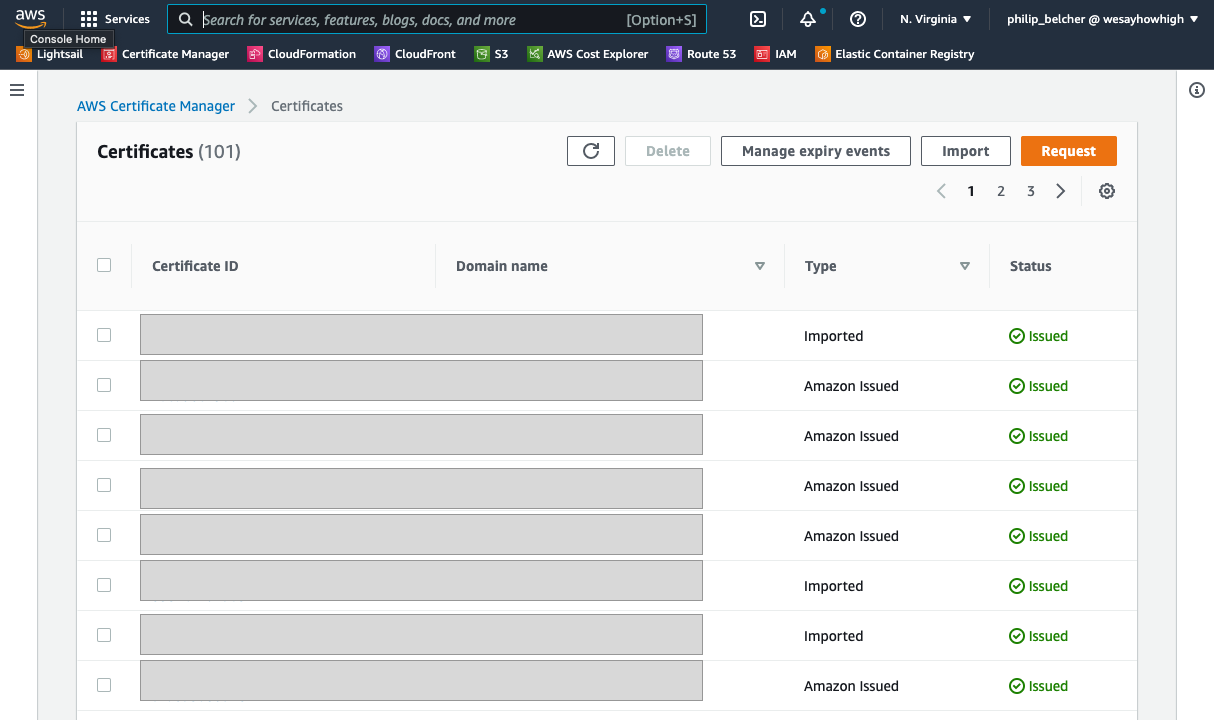The image size is (1214, 720).
Task: Click the AWS Certificate Manager breadcrumb link
Action: point(156,106)
